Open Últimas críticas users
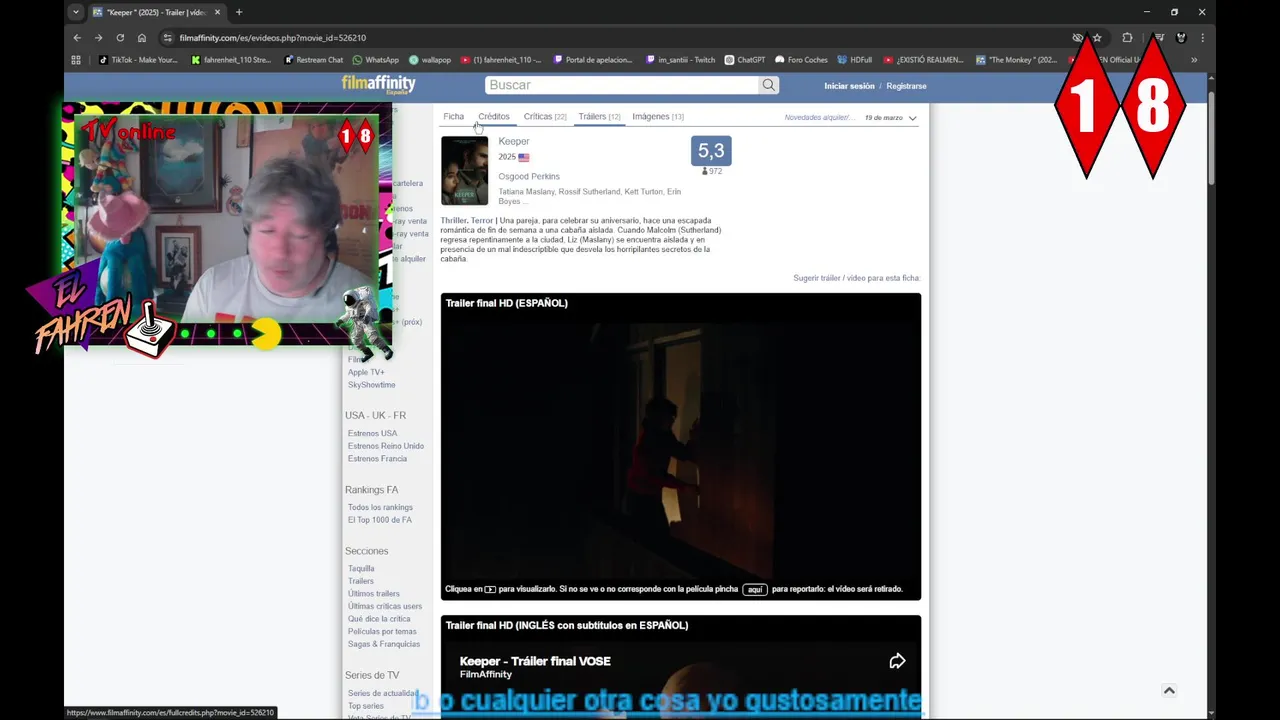 pyautogui.click(x=385, y=606)
